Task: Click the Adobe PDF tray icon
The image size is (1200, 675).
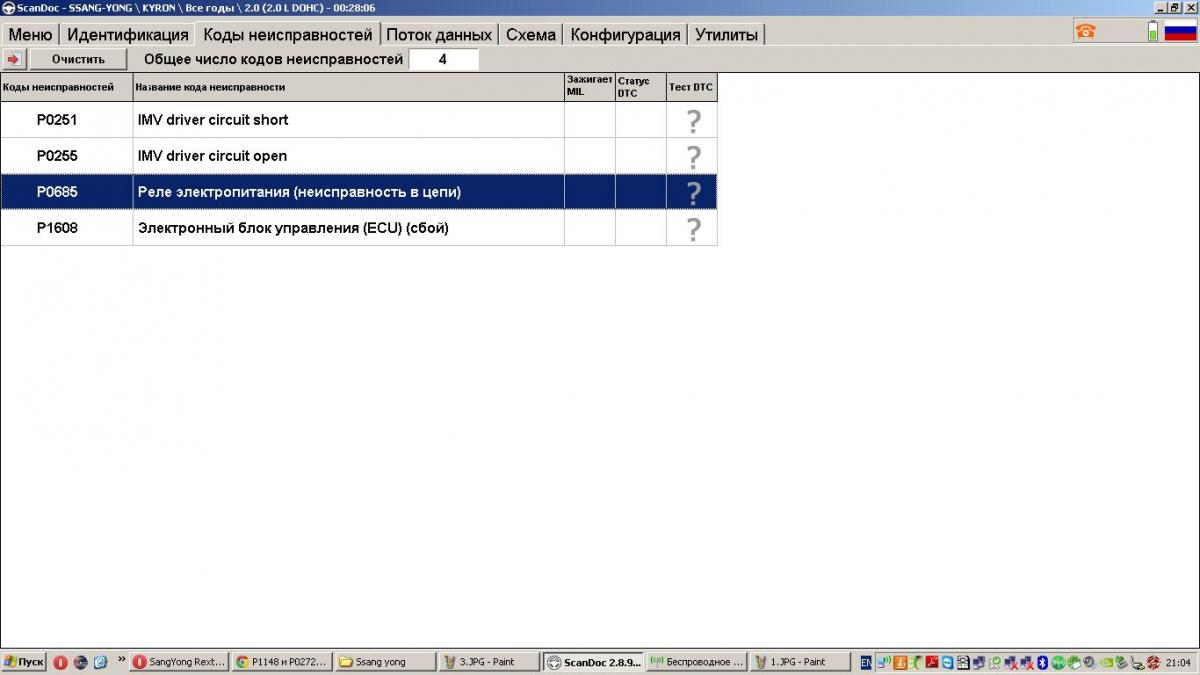Action: pyautogui.click(x=932, y=662)
